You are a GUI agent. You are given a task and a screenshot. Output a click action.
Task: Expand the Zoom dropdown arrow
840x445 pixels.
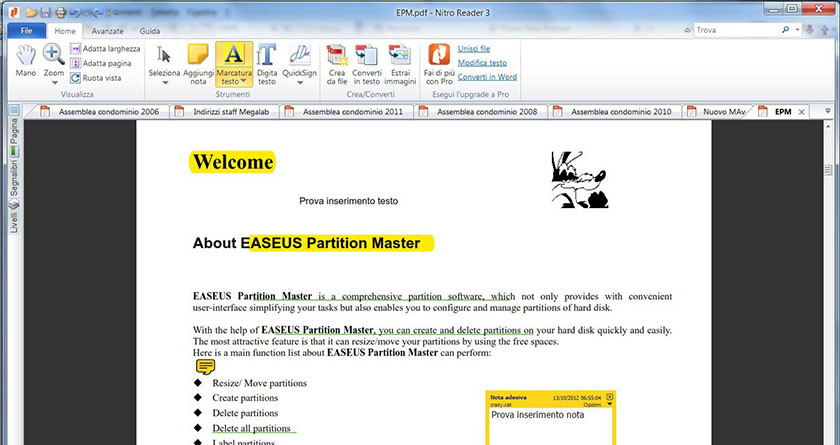coord(54,83)
